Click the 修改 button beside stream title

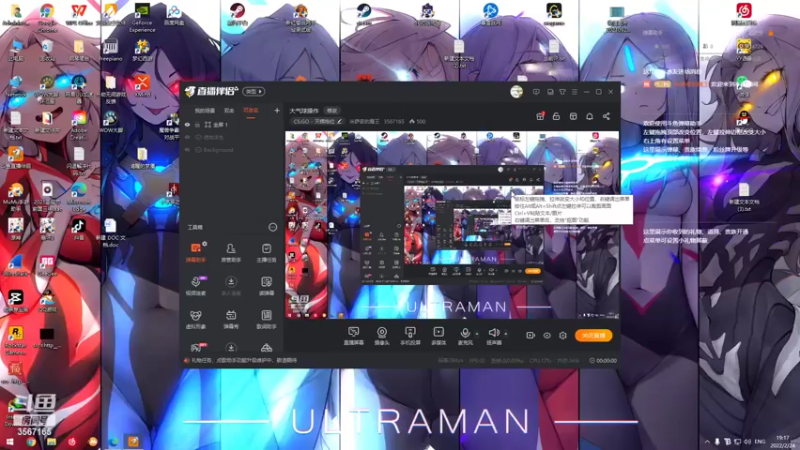click(x=332, y=111)
